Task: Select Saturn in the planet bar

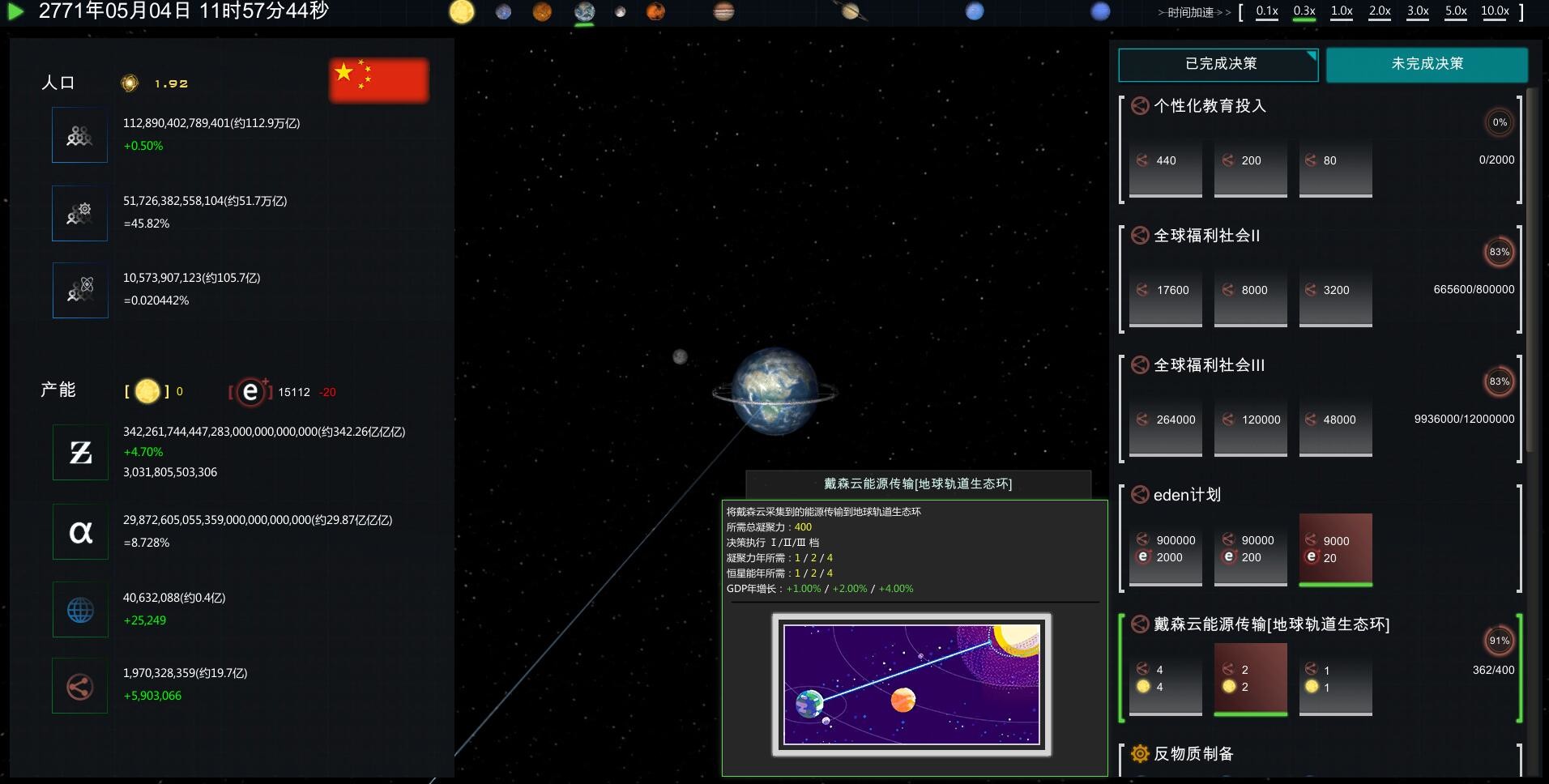Action: pos(848,12)
